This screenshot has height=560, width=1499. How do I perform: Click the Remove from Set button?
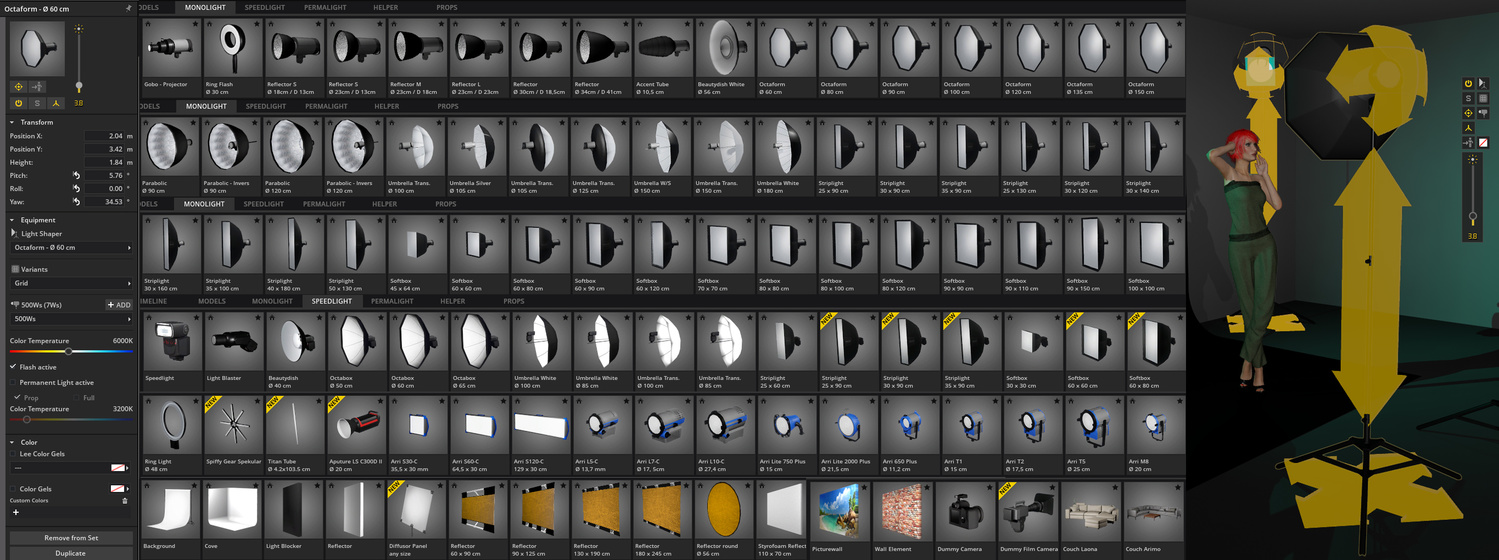coord(71,538)
